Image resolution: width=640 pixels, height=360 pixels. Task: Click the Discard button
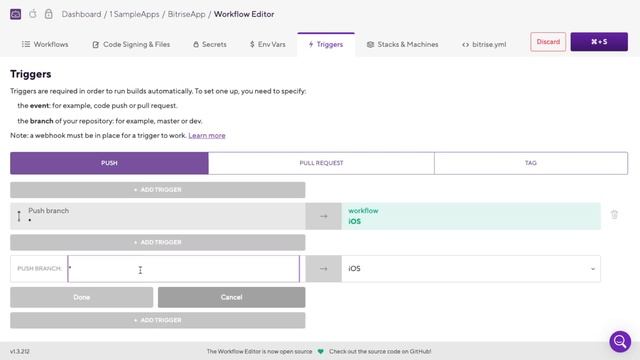point(548,42)
